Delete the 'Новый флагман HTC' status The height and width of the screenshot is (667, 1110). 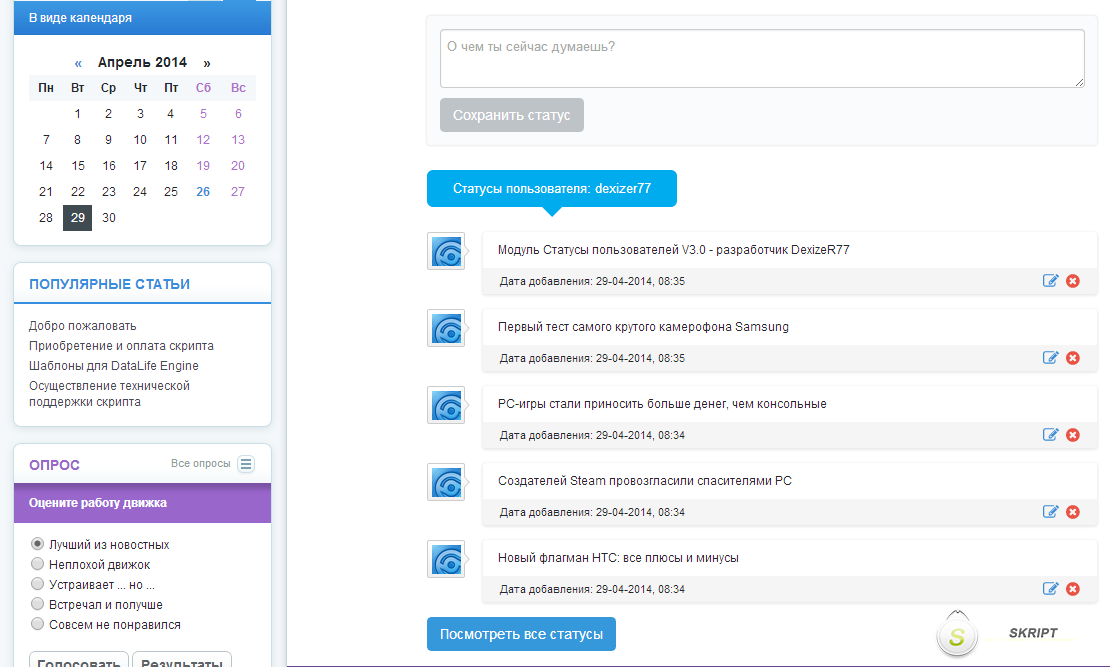tap(1073, 589)
